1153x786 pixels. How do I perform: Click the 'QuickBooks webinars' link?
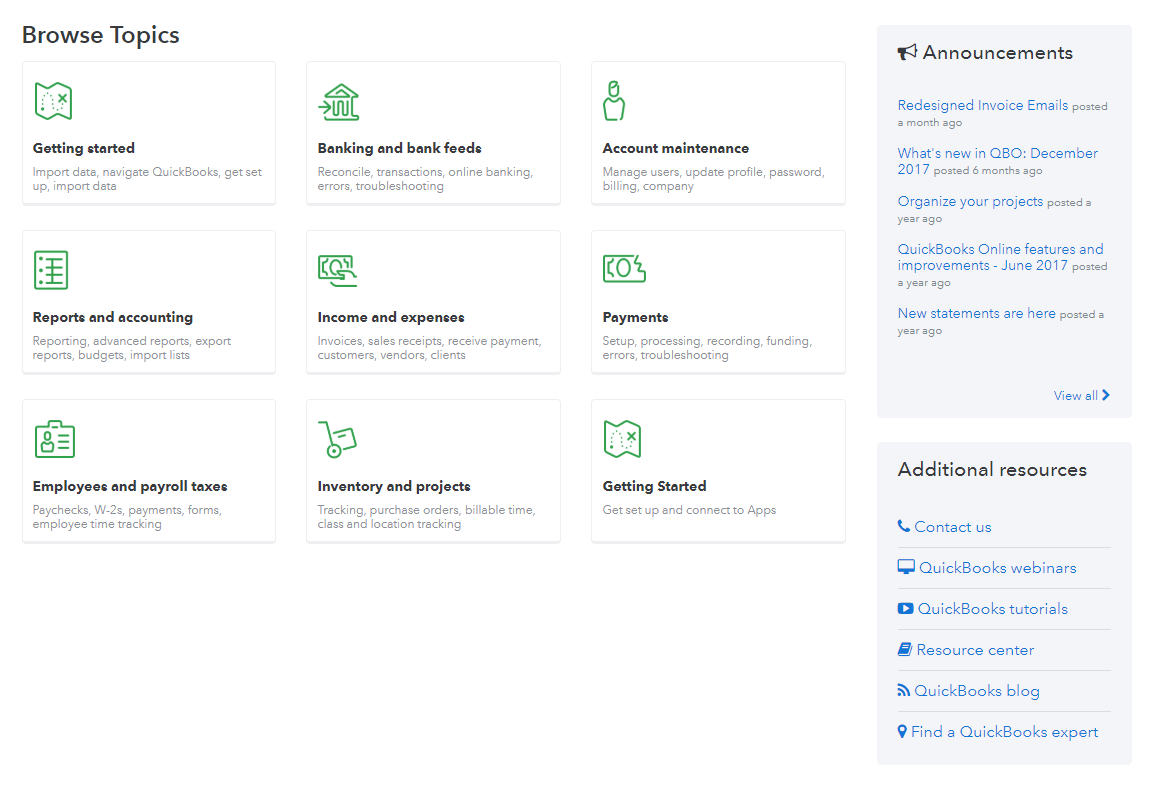coord(998,568)
